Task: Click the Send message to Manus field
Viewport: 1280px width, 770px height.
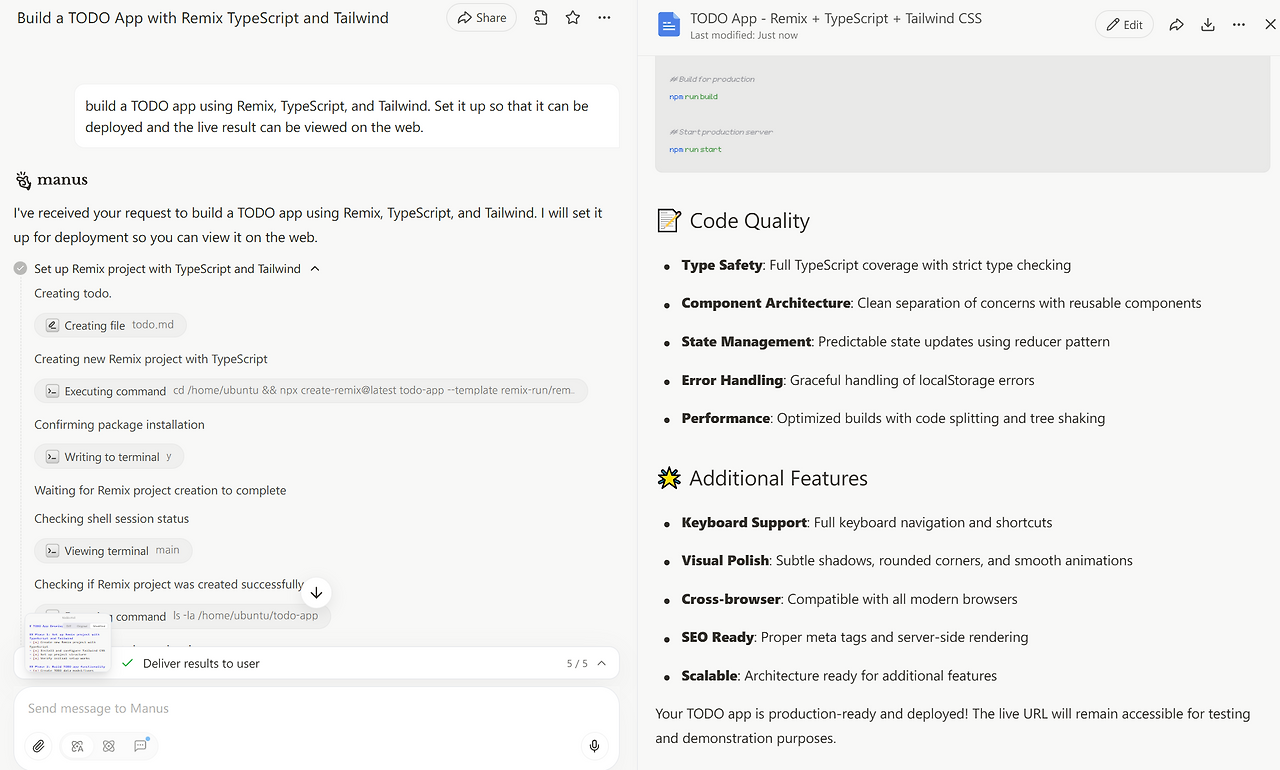Action: point(300,708)
